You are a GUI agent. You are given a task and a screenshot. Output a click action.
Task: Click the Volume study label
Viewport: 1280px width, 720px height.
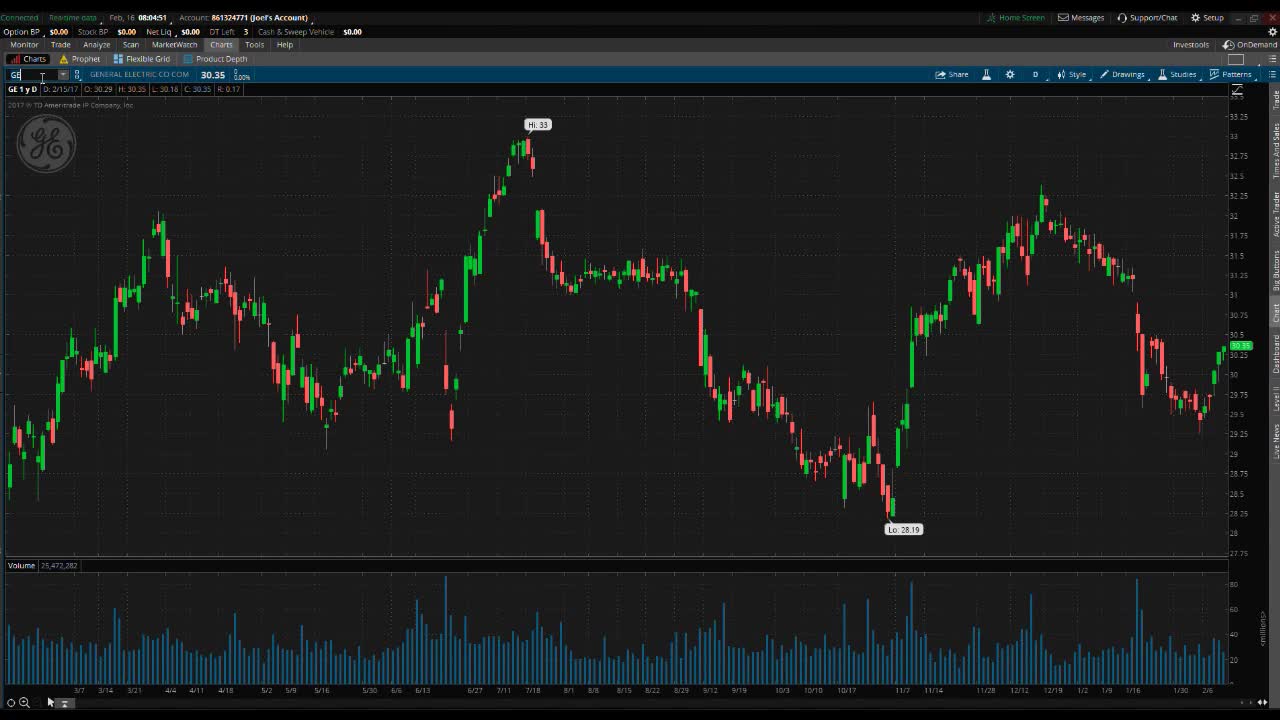coord(21,566)
